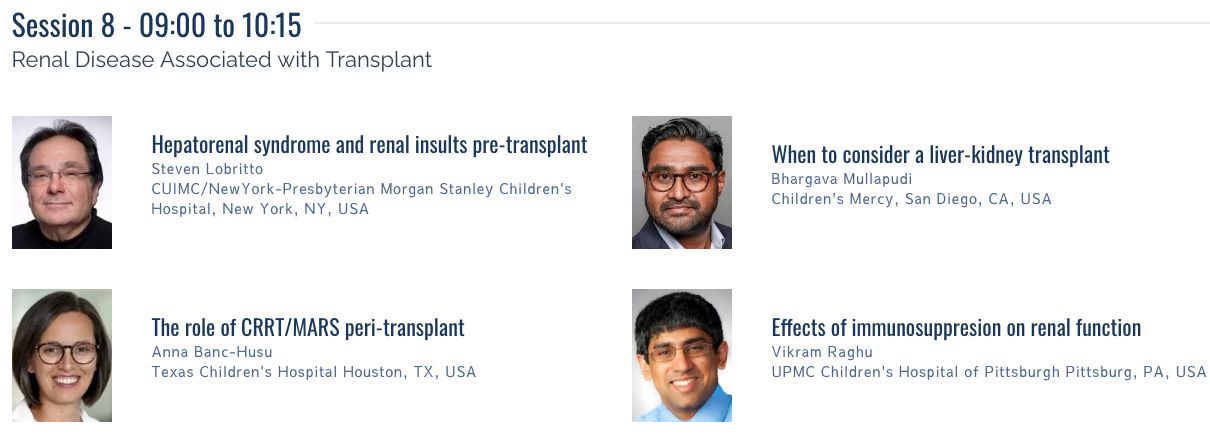Click Bhargava Mullapudi's headshot photo

(682, 182)
